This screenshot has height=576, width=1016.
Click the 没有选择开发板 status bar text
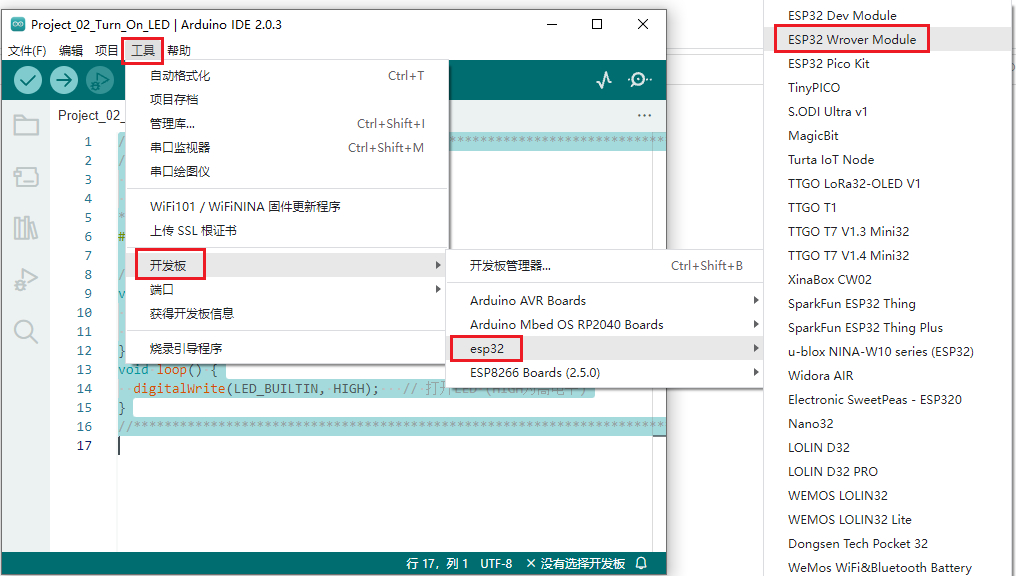click(x=580, y=564)
